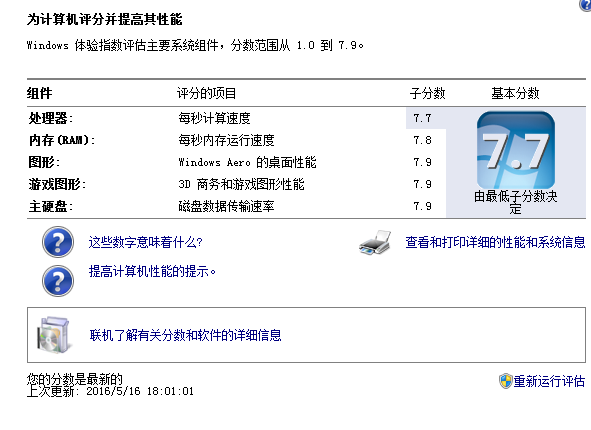Click the 游戏图形 subscore 7.9
Image resolution: width=591 pixels, height=430 pixels.
[x=422, y=184]
